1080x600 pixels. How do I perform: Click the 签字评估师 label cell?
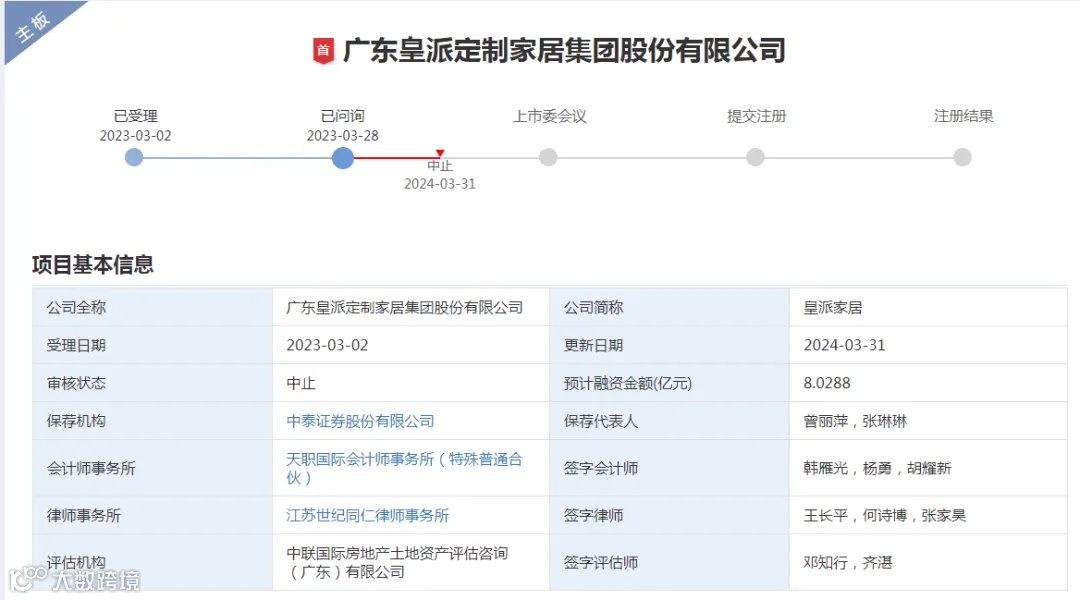669,562
